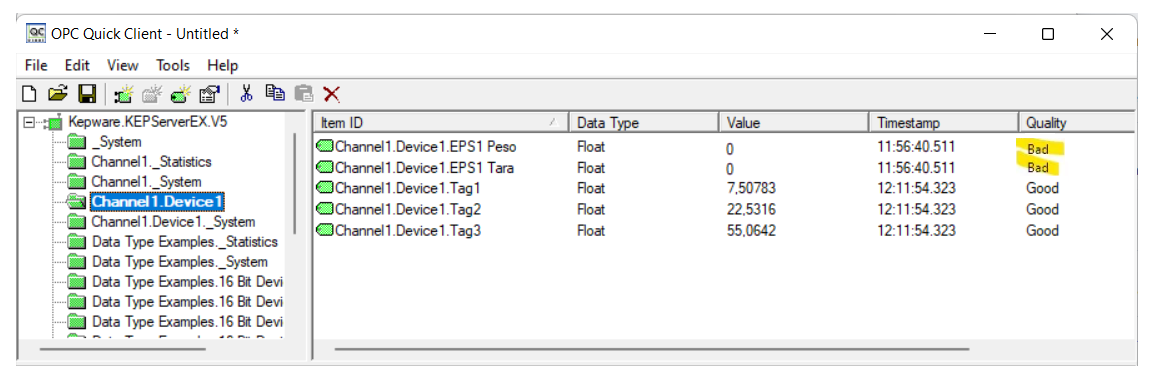The width and height of the screenshot is (1156, 380).
Task: Click the Bad quality of EPS1 Peso
Action: click(x=1037, y=149)
